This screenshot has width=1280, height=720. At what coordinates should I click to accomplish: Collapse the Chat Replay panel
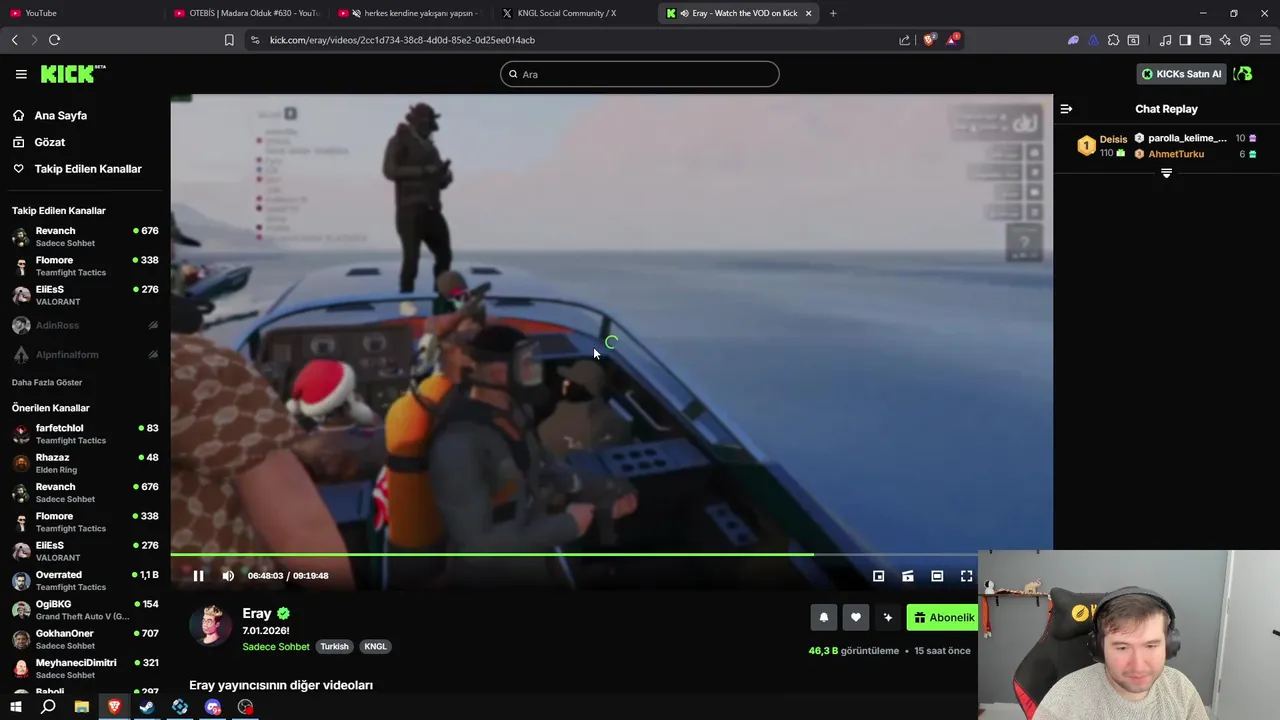click(x=1066, y=109)
